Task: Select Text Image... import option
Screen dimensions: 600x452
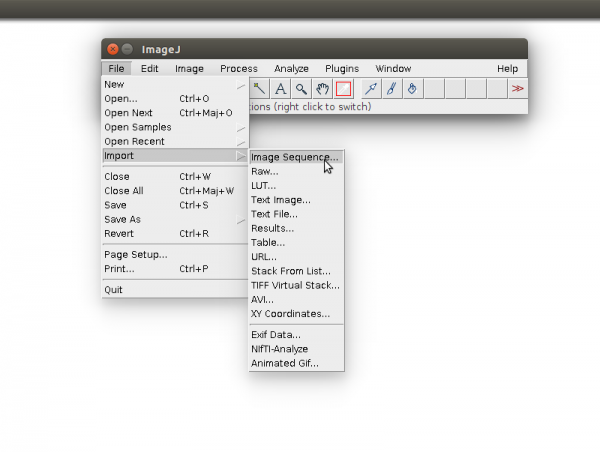Action: tap(296, 200)
